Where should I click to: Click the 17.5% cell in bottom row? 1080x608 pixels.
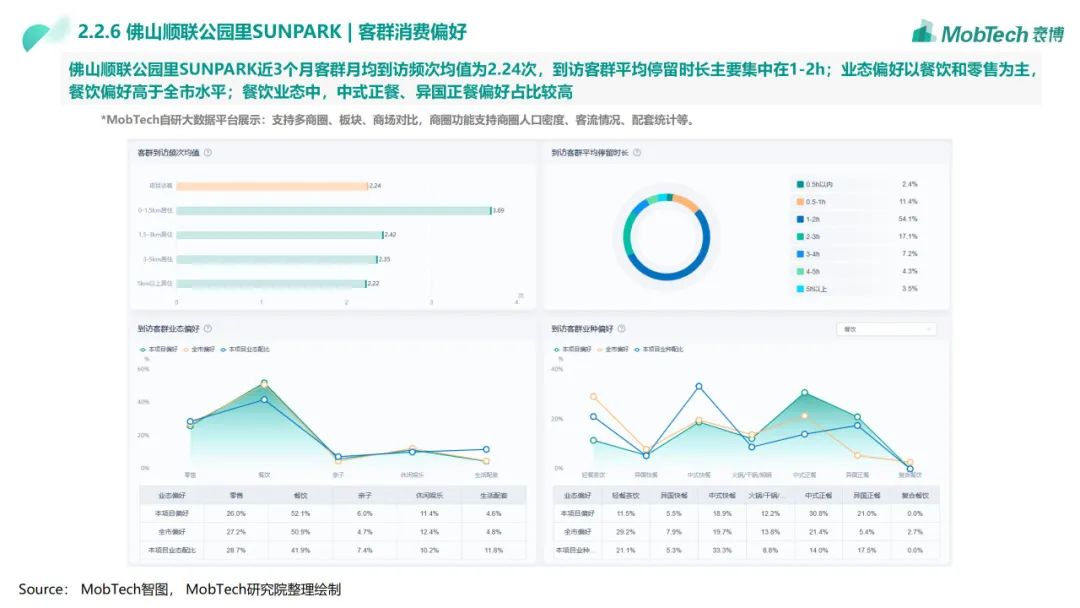[x=866, y=551]
